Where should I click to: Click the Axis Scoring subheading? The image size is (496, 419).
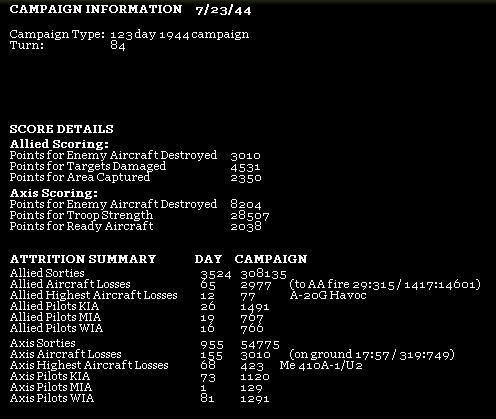point(54,193)
